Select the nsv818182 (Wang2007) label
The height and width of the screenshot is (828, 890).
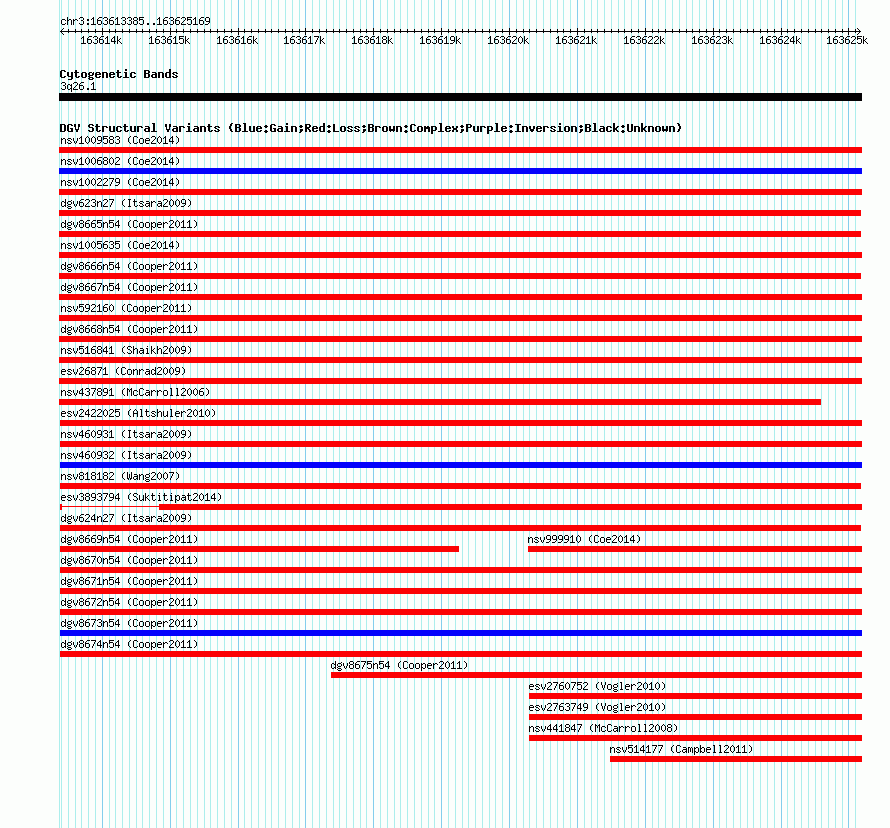(x=120, y=476)
